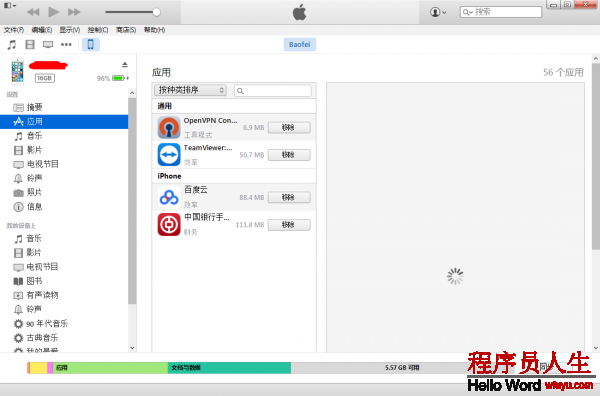Screen dimensions: 600x396
Task: Open the 古典音乐 smart playlist
Action: point(64,338)
